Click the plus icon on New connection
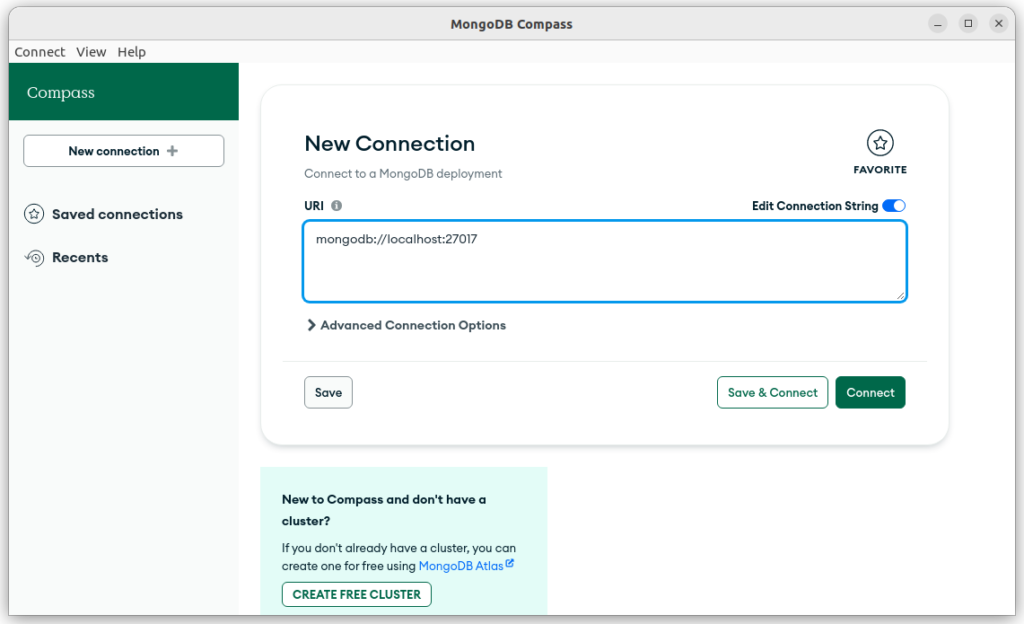 (x=172, y=151)
